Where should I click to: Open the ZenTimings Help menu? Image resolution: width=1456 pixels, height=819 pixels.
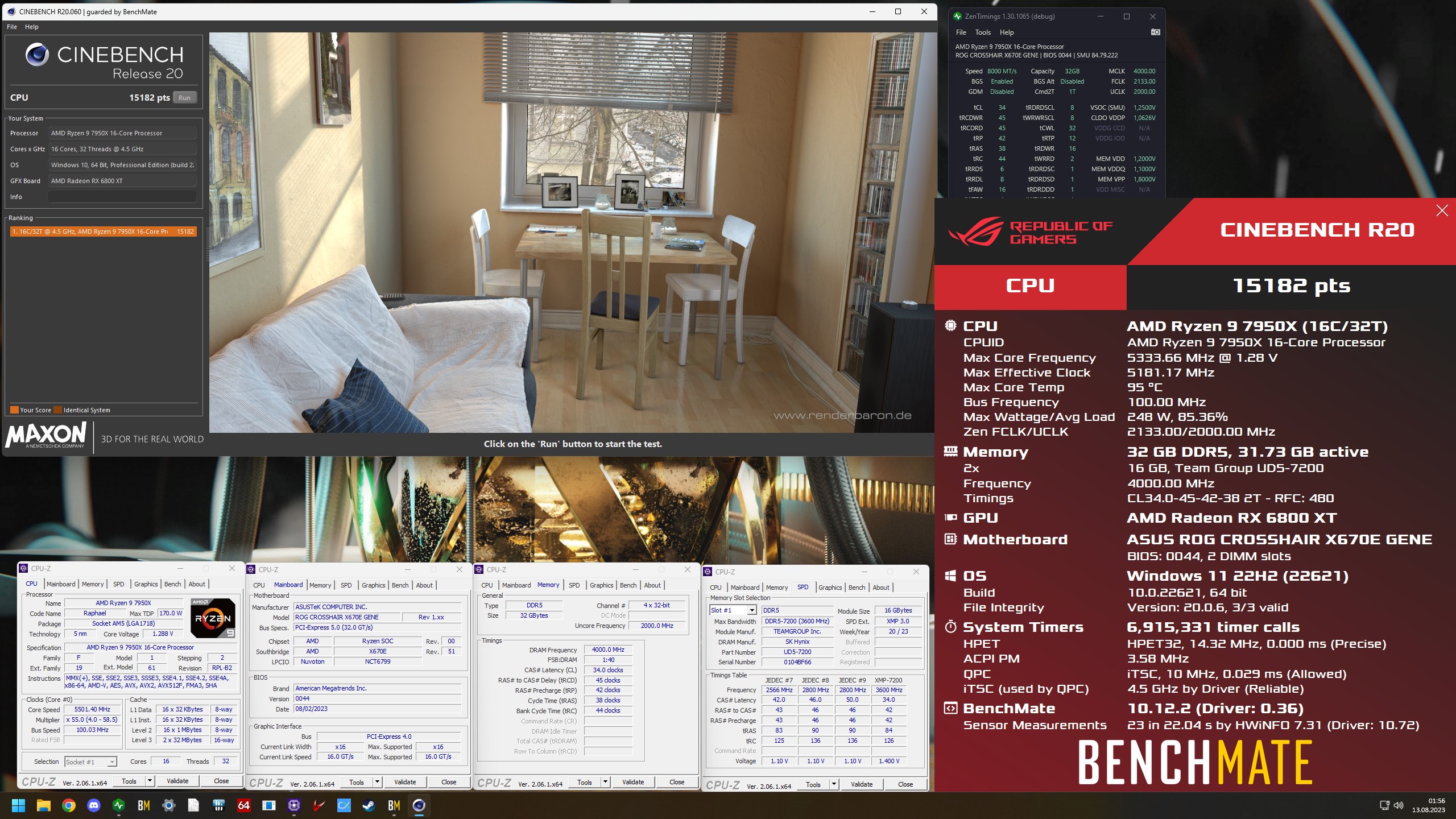[1007, 32]
